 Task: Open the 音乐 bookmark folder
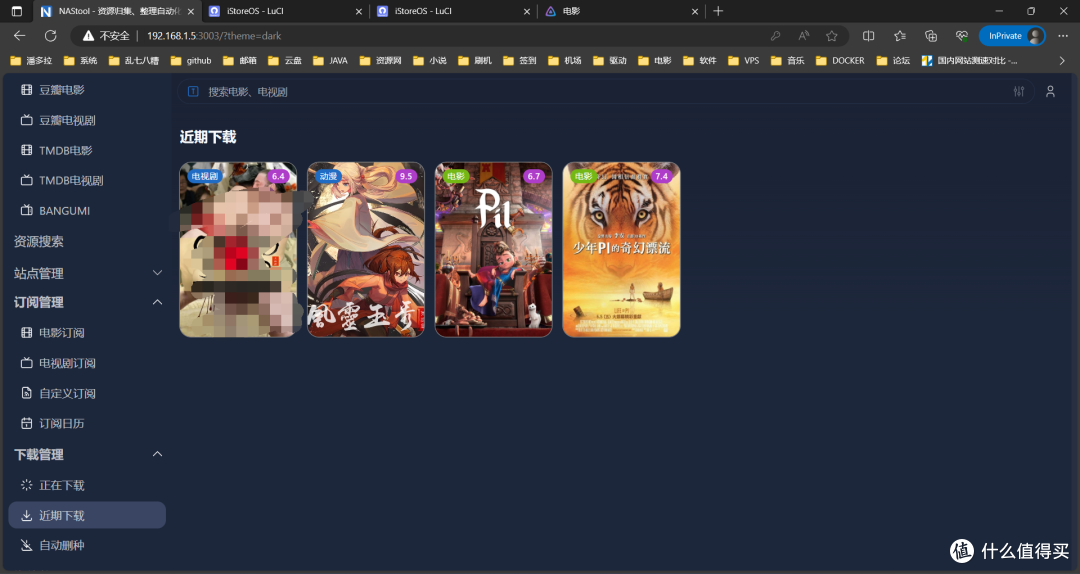(x=787, y=61)
